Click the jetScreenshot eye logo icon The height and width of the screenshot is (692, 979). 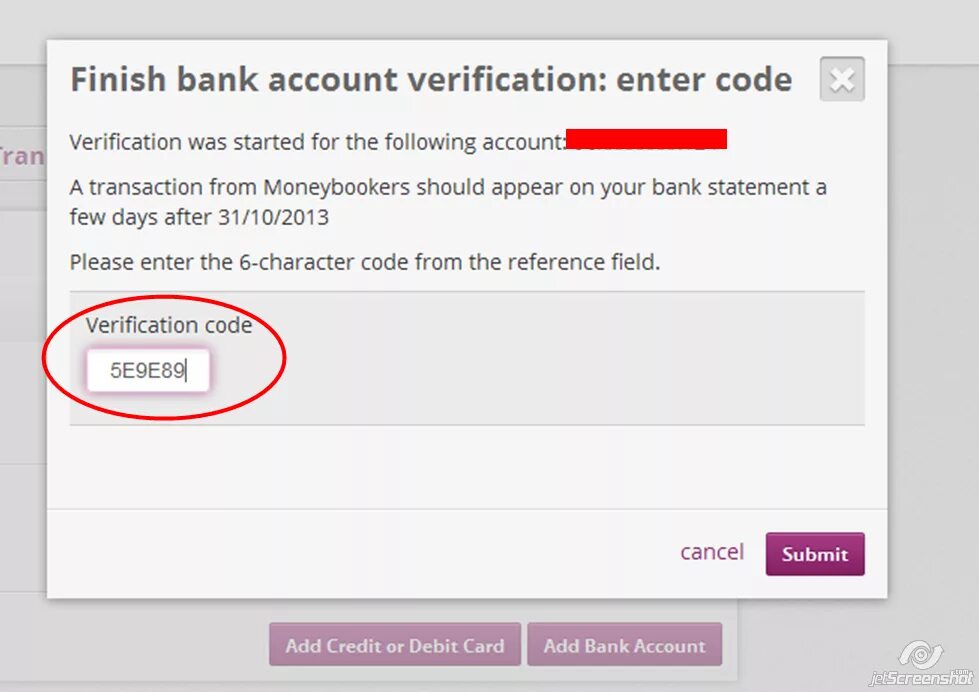click(x=920, y=654)
